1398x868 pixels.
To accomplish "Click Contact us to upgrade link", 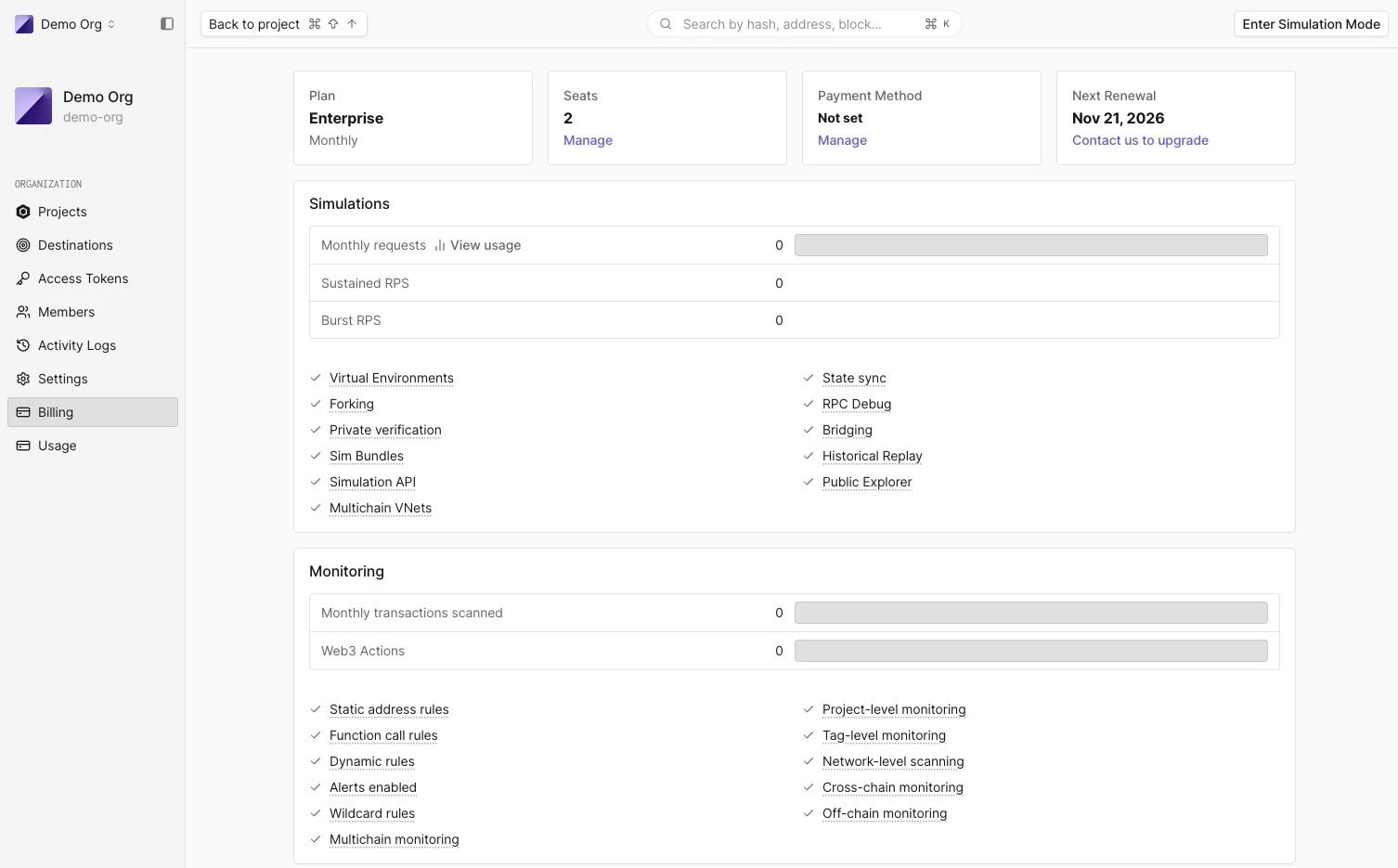I will coord(1140,140).
